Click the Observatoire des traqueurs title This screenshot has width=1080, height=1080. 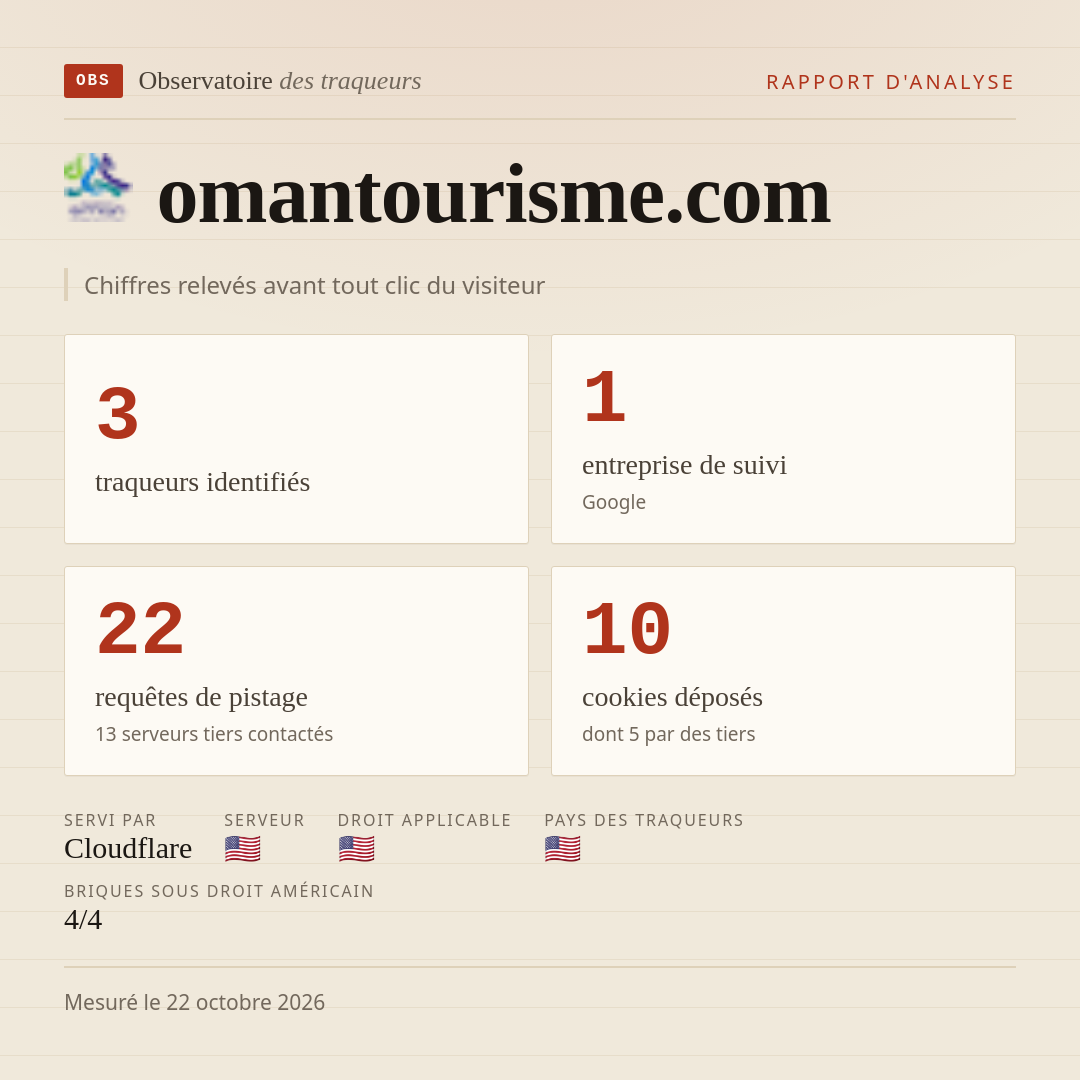280,81
